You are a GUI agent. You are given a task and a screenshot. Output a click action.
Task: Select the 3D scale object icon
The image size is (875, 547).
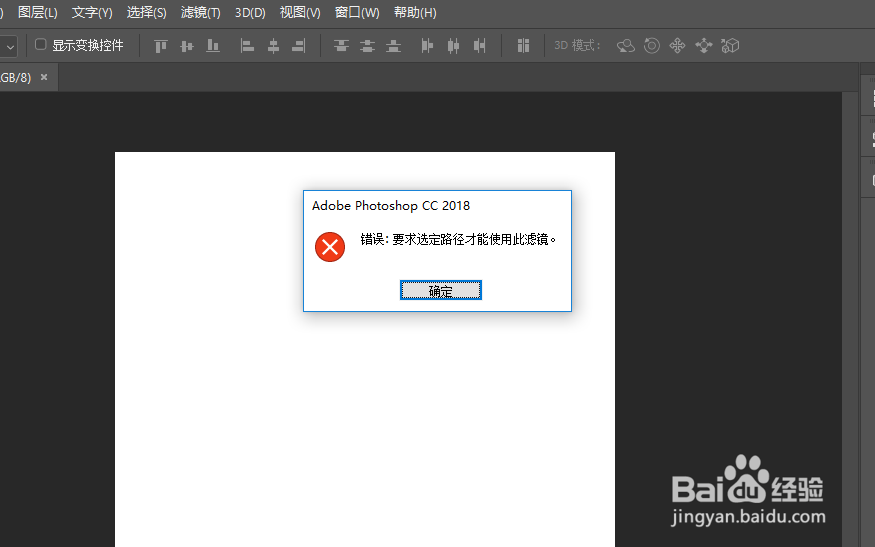point(730,46)
